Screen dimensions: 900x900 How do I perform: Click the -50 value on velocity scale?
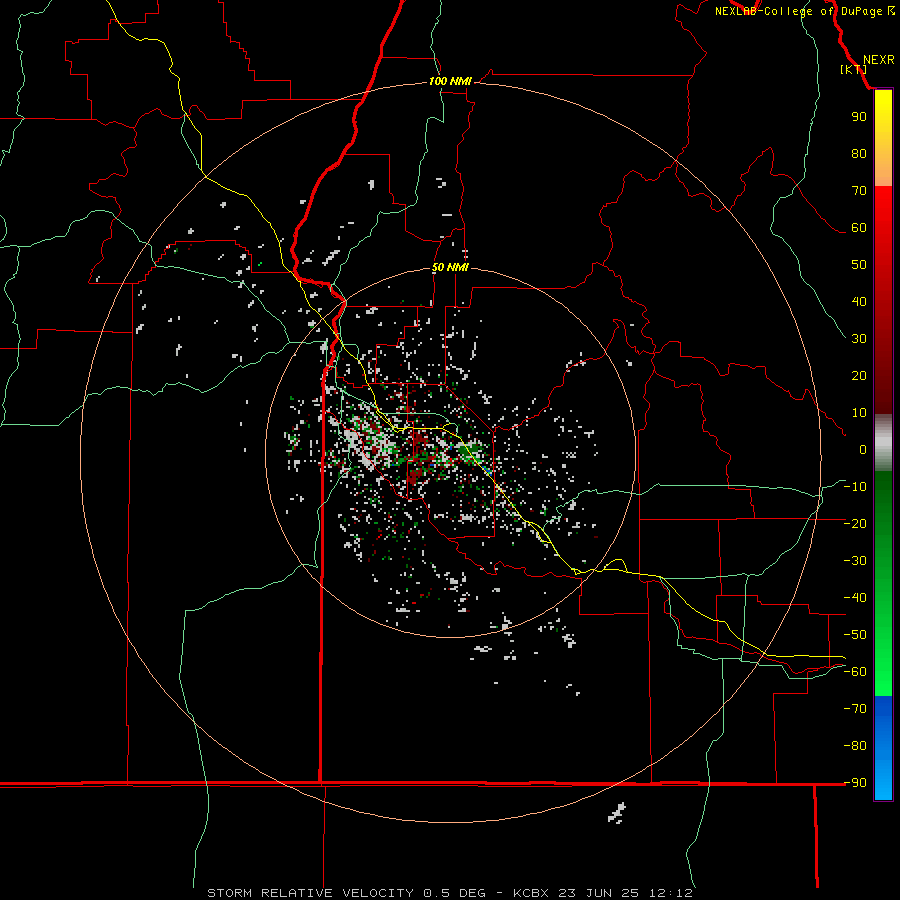[855, 635]
